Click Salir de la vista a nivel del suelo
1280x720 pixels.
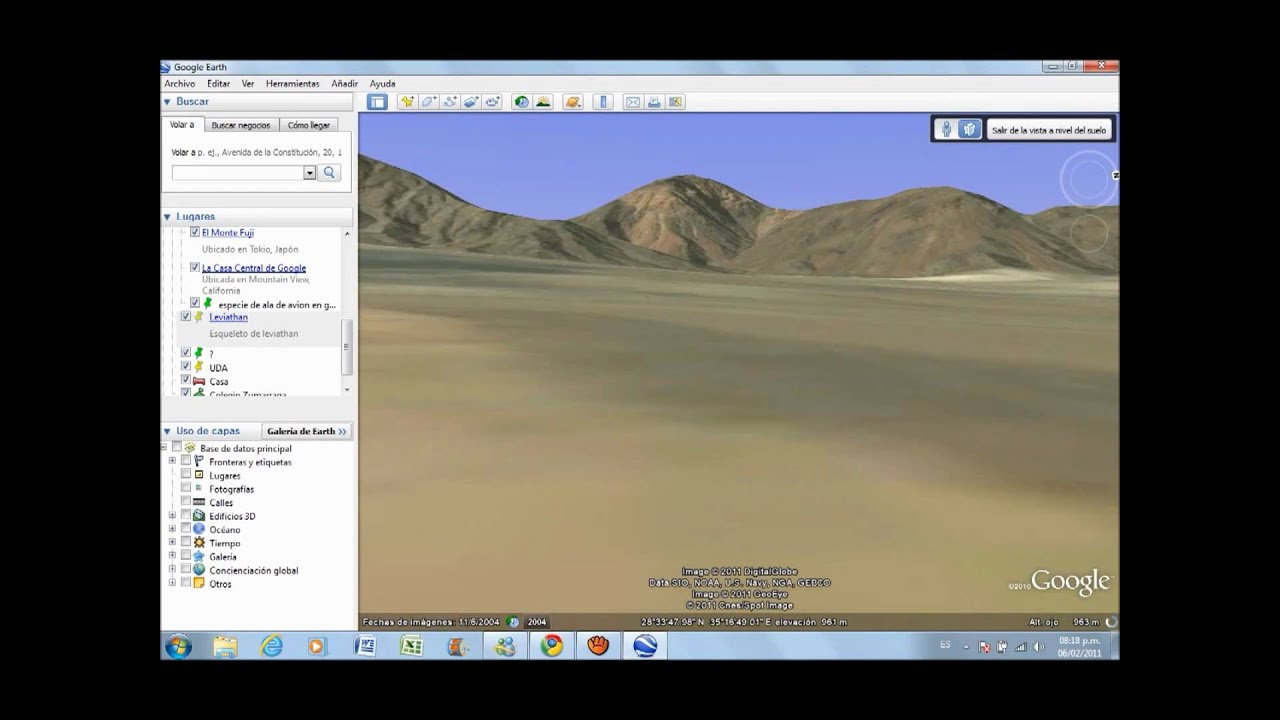click(x=1048, y=130)
